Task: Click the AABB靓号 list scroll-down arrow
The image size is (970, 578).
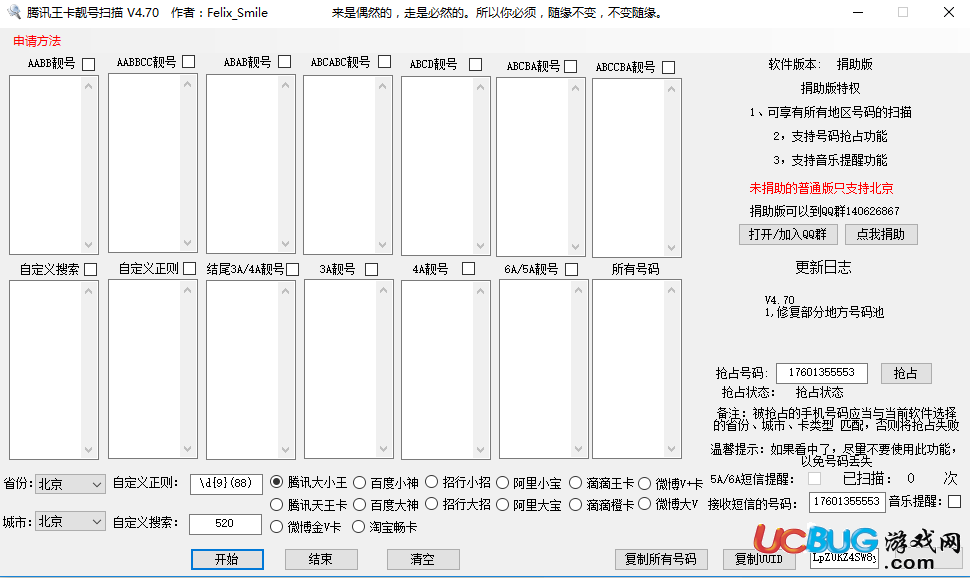Action: 88,244
